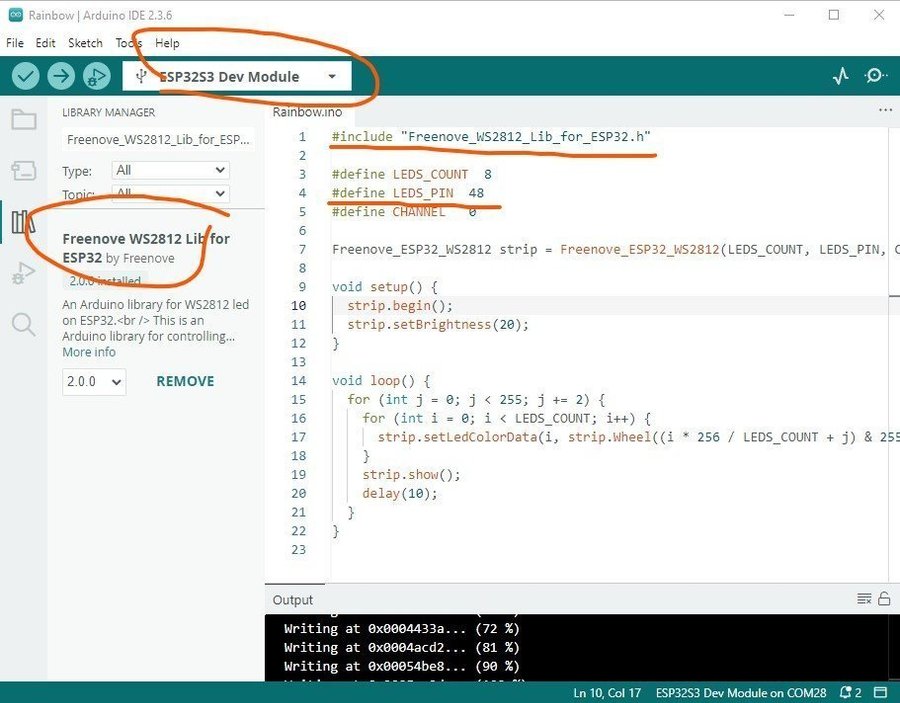The image size is (900, 703).
Task: Click 'void setup() {' code line
Action: tap(385, 286)
